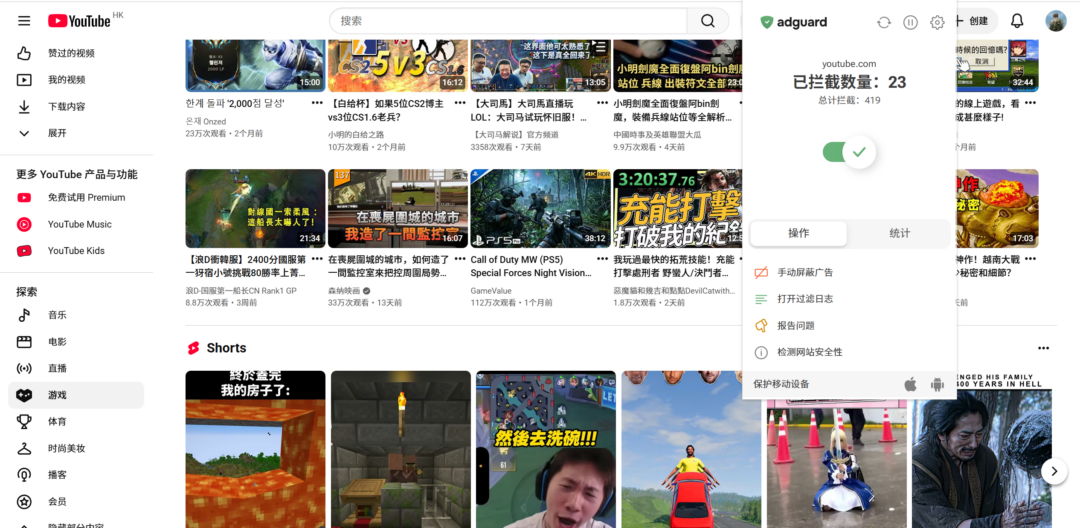Open more options for 한계 돌파 video
The height and width of the screenshot is (528, 1080).
(317, 103)
